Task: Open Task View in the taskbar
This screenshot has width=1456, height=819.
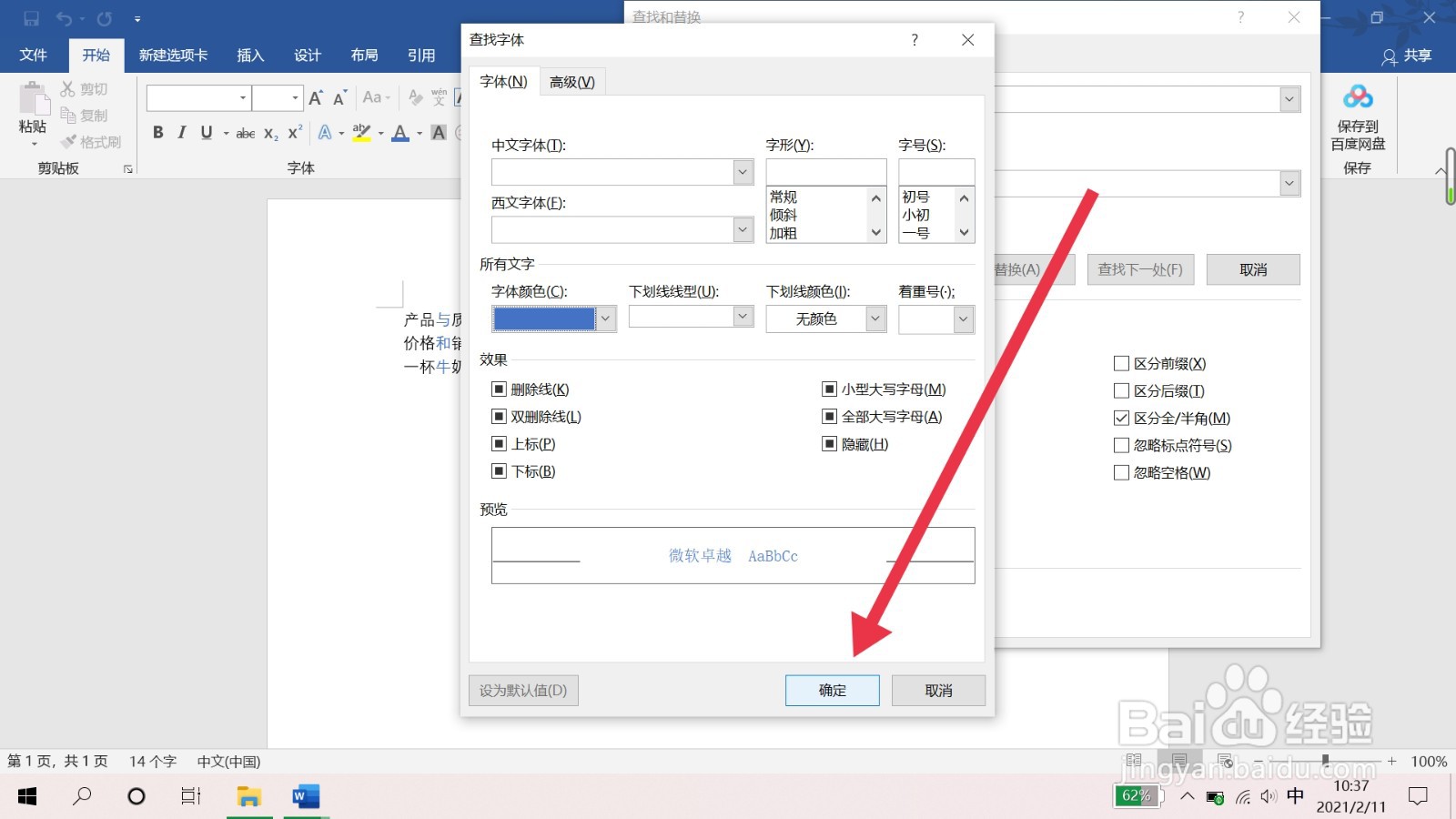Action: pyautogui.click(x=191, y=796)
